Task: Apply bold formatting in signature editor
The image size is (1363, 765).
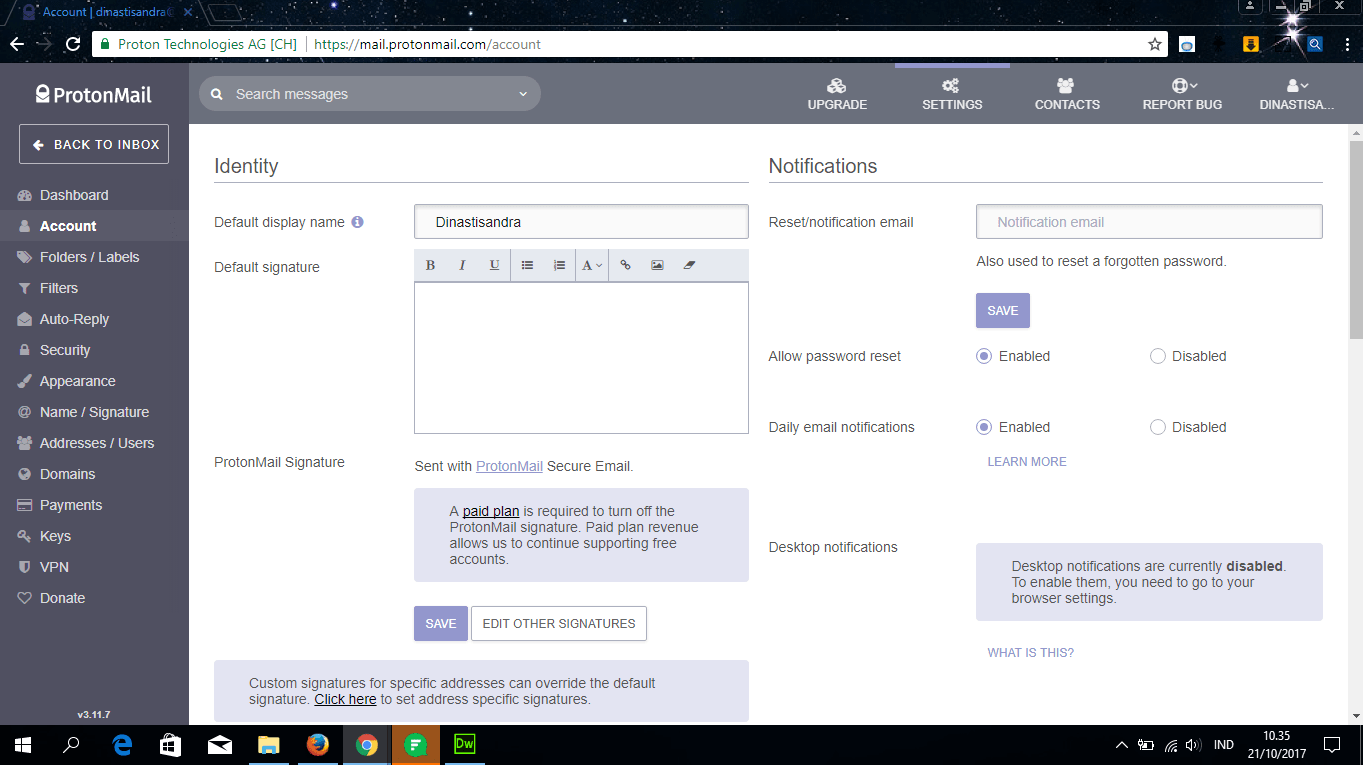Action: (430, 265)
